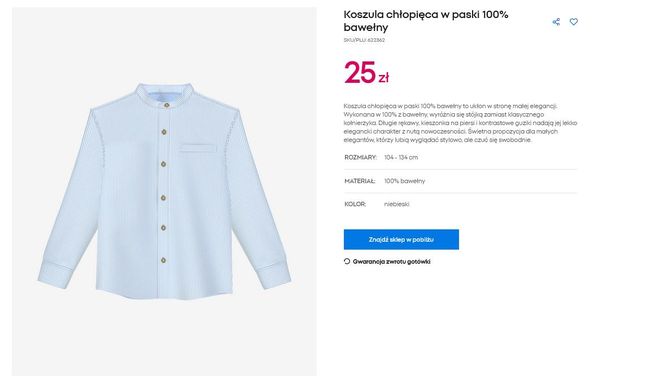Image resolution: width=664 pixels, height=386 pixels.
Task: Click the product description paragraph
Action: tap(460, 123)
